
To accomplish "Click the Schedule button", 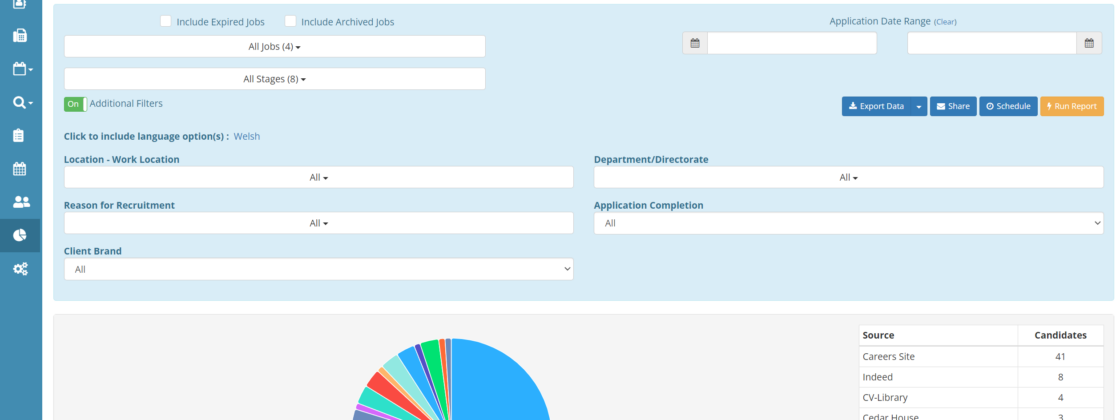I will click(x=1008, y=106).
